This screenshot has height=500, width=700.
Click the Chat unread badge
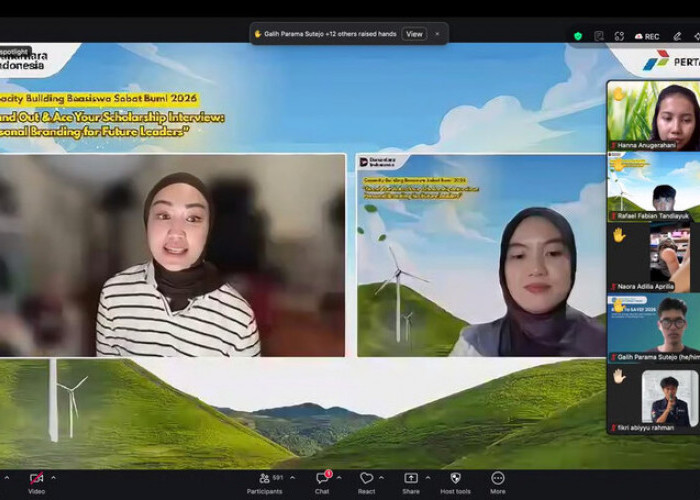pyautogui.click(x=329, y=473)
